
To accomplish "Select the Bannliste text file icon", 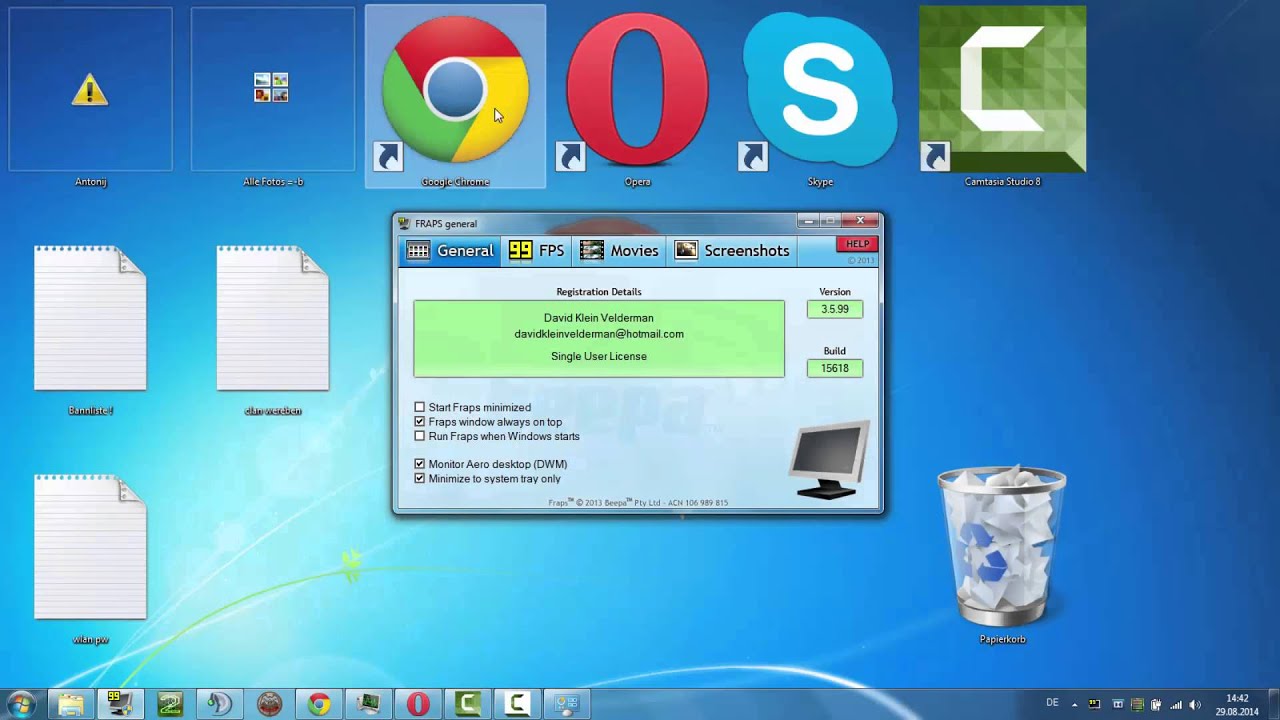I will (90, 330).
